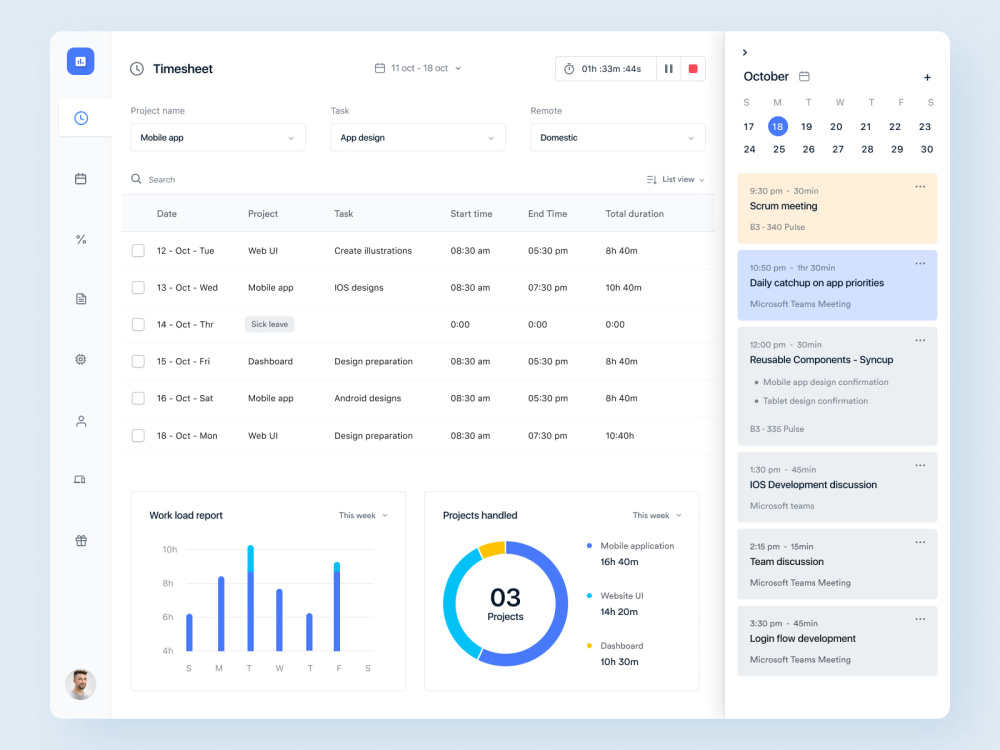The image size is (1000, 750).
Task: Tick the 12 - Oct - Tue checkbox
Action: (138, 251)
